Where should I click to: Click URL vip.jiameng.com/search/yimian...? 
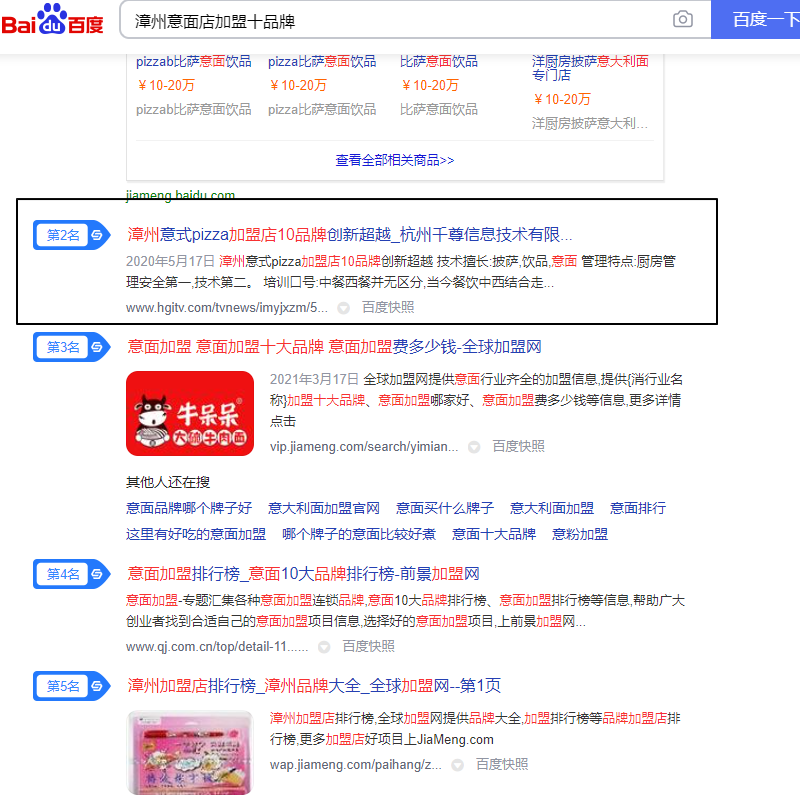[x=364, y=447]
